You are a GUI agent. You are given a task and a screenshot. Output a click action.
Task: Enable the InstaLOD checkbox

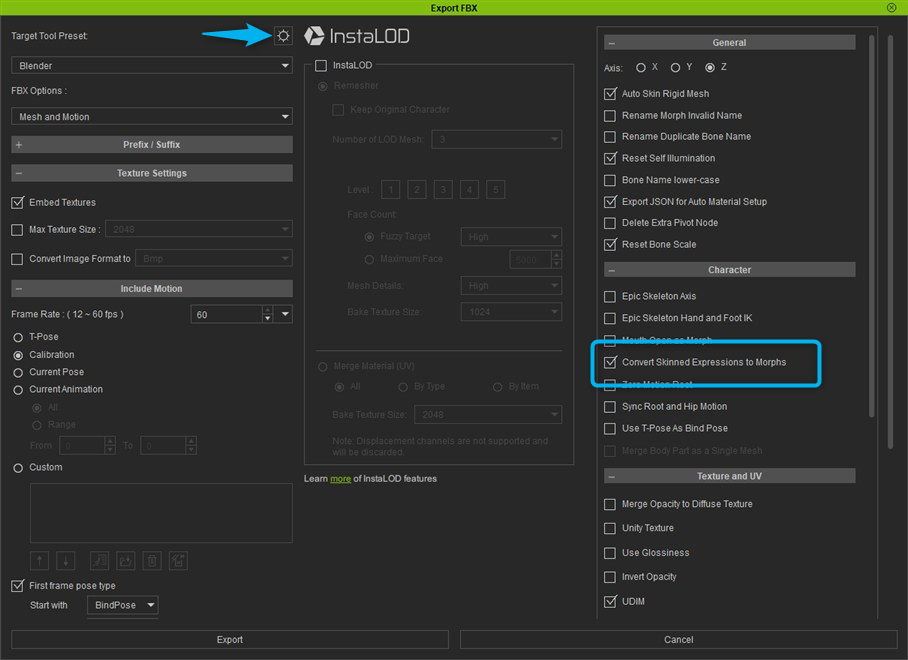coord(321,65)
